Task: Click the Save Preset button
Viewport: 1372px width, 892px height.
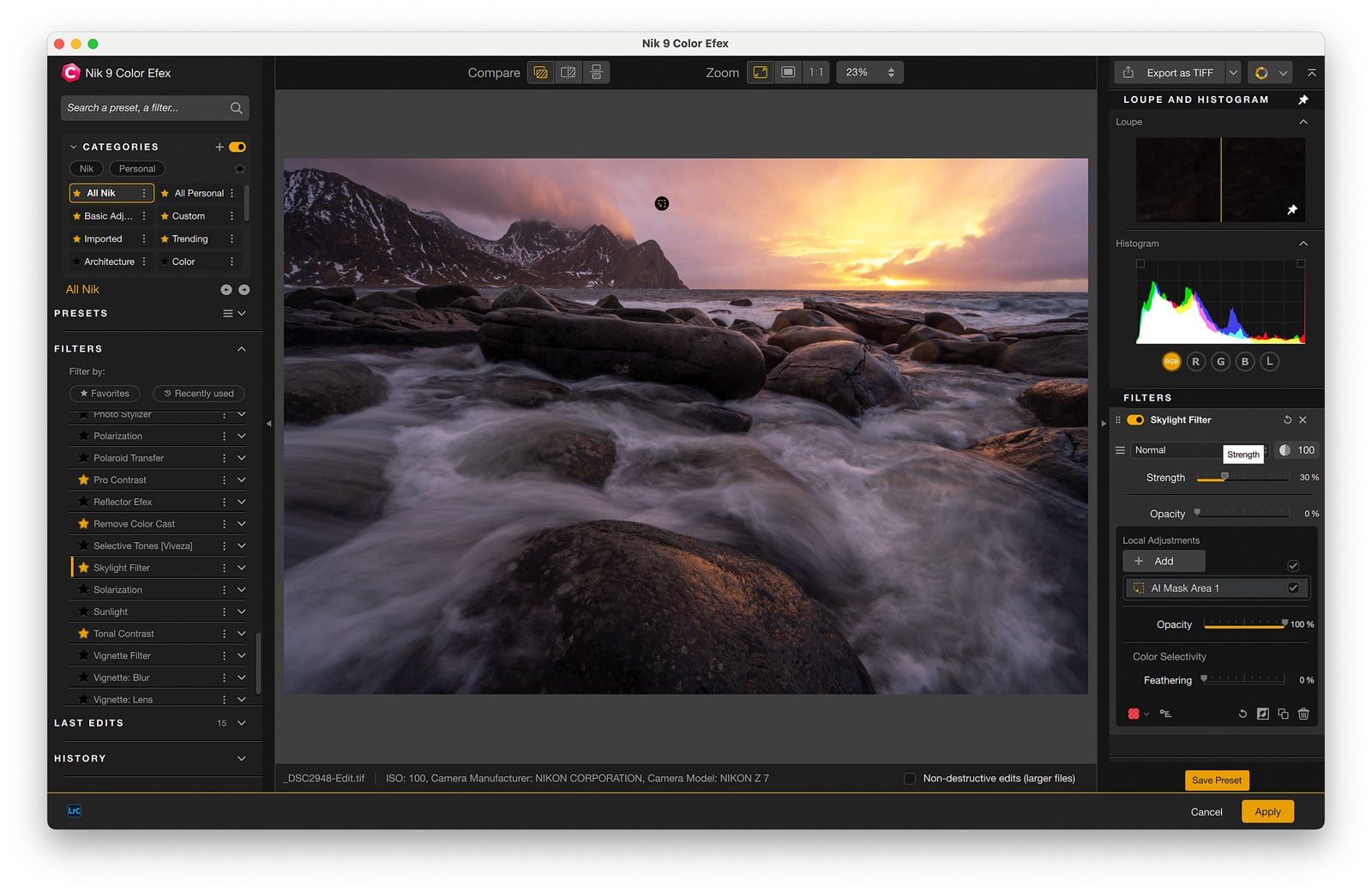Action: 1217,780
